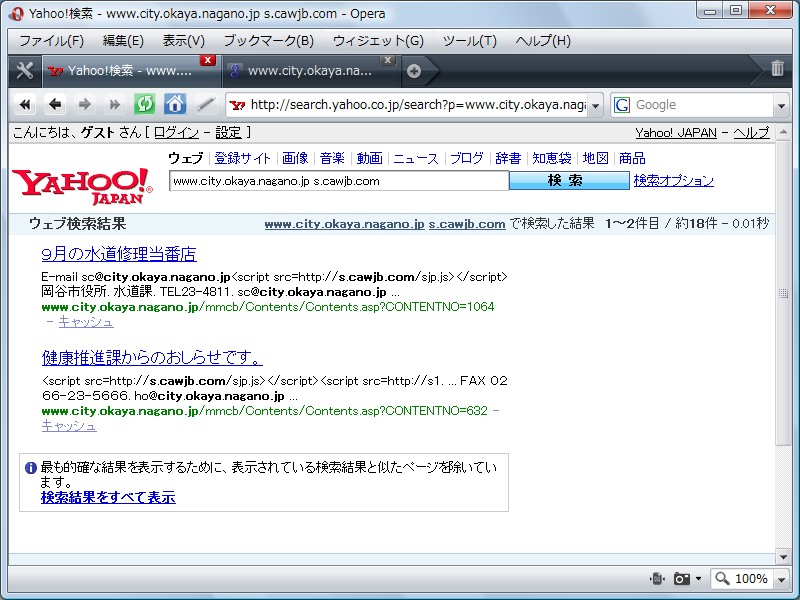The height and width of the screenshot is (600, 800).
Task: Click the scrollbar up arrow
Action: tap(783, 133)
